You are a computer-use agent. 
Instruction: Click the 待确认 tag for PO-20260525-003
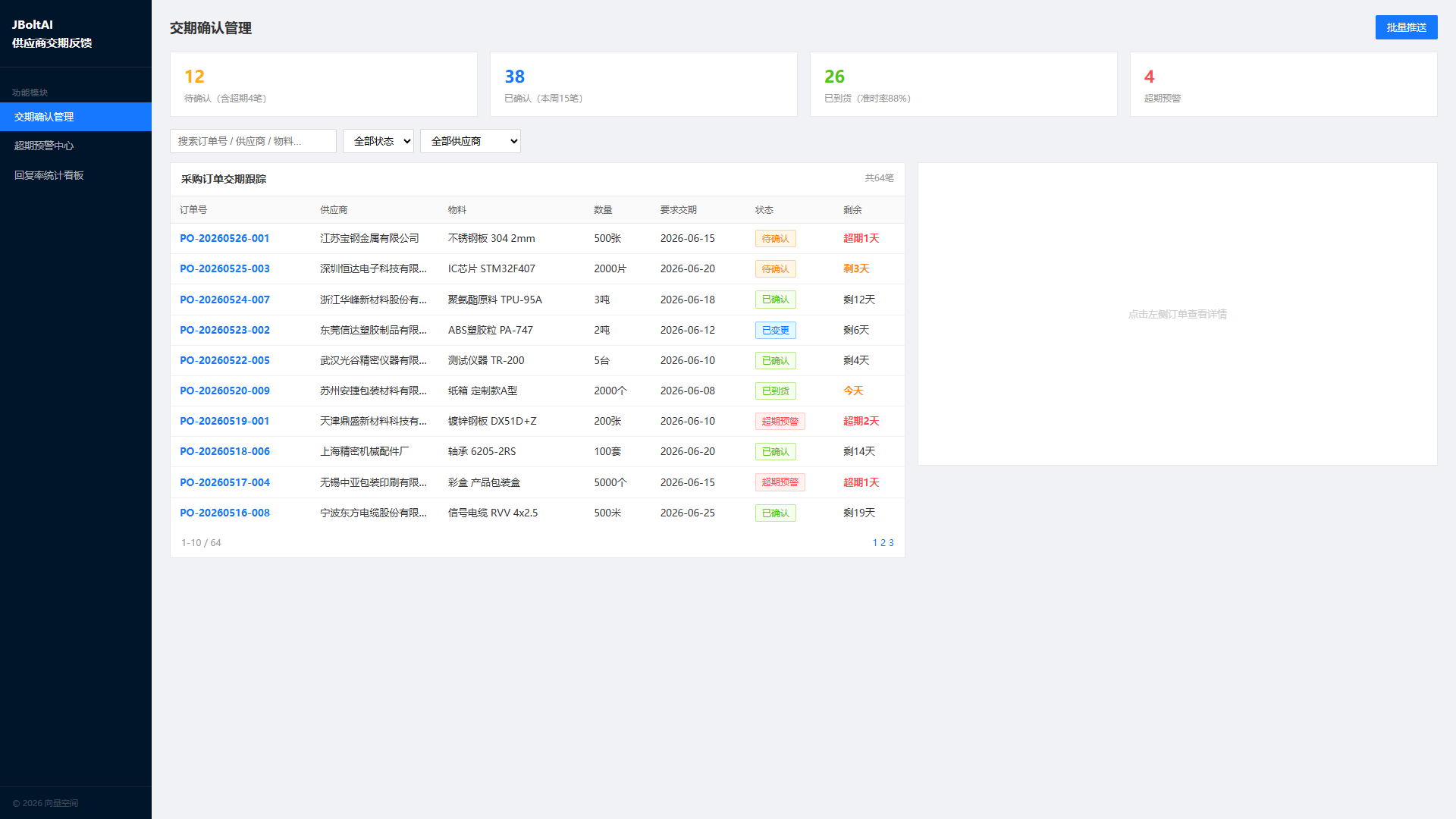coord(775,269)
